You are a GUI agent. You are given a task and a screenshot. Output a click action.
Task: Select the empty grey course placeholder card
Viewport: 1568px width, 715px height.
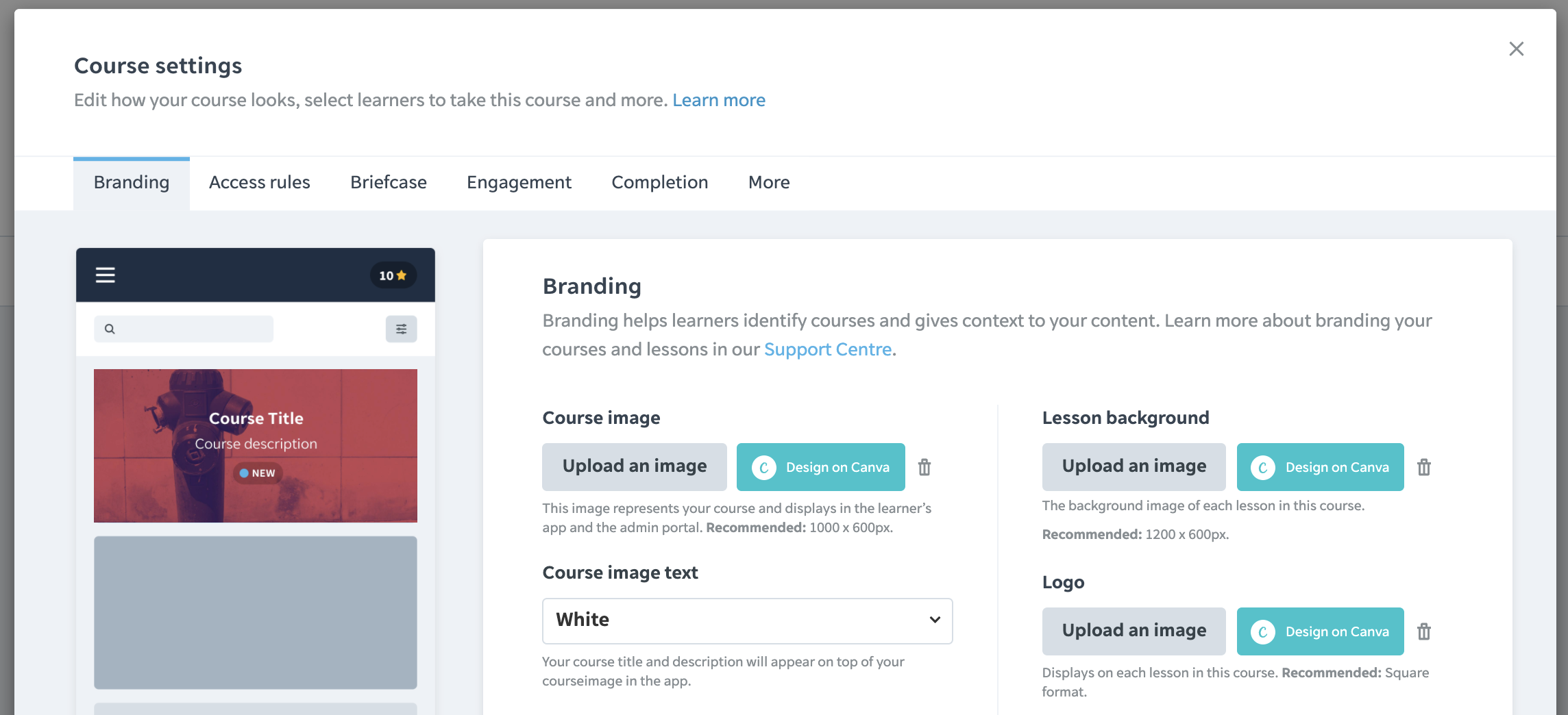click(x=256, y=613)
